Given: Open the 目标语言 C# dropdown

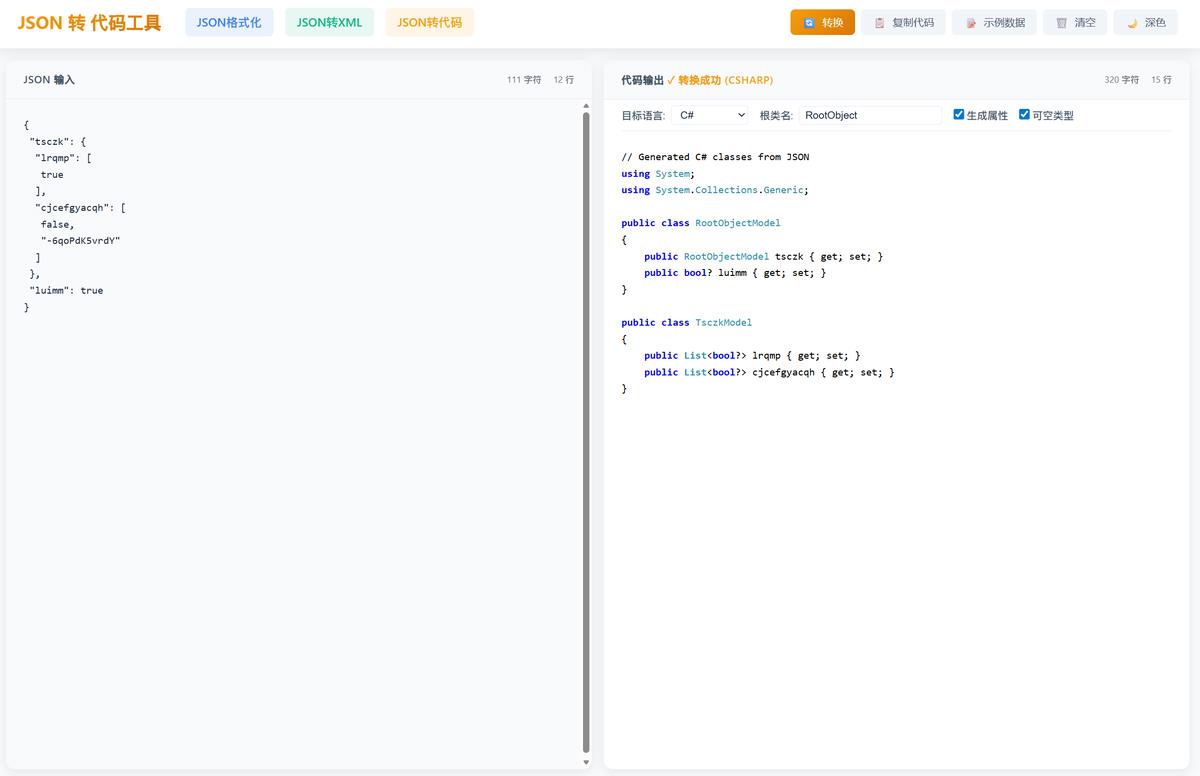Looking at the screenshot, I should [x=710, y=115].
